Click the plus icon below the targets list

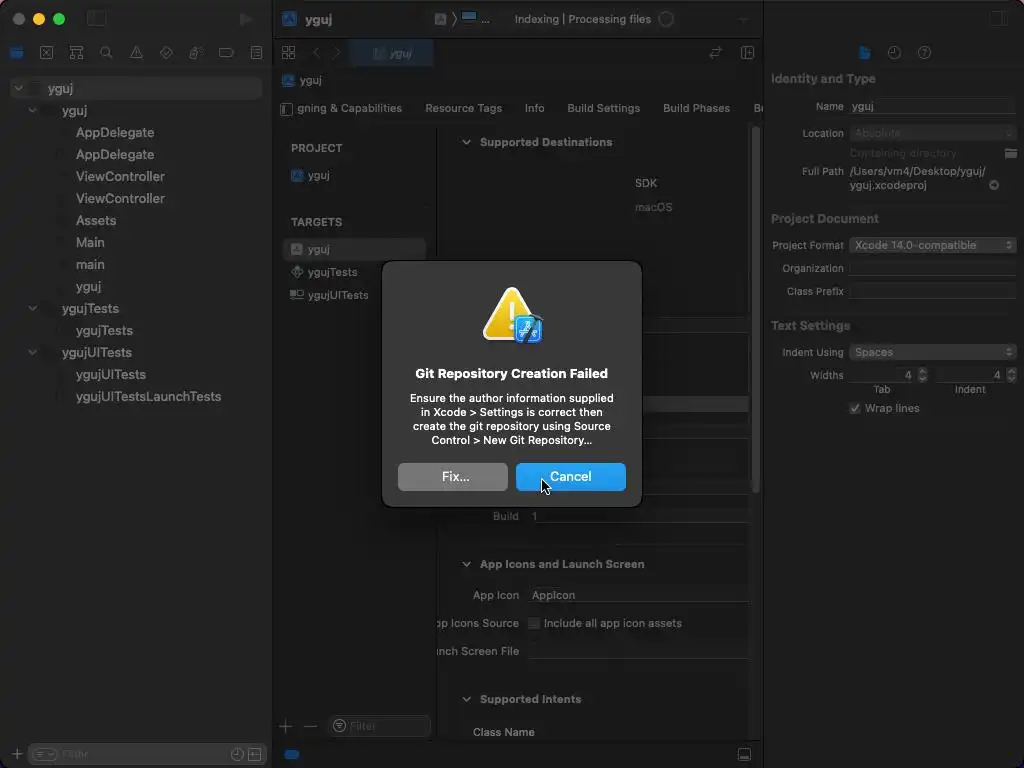pos(285,726)
